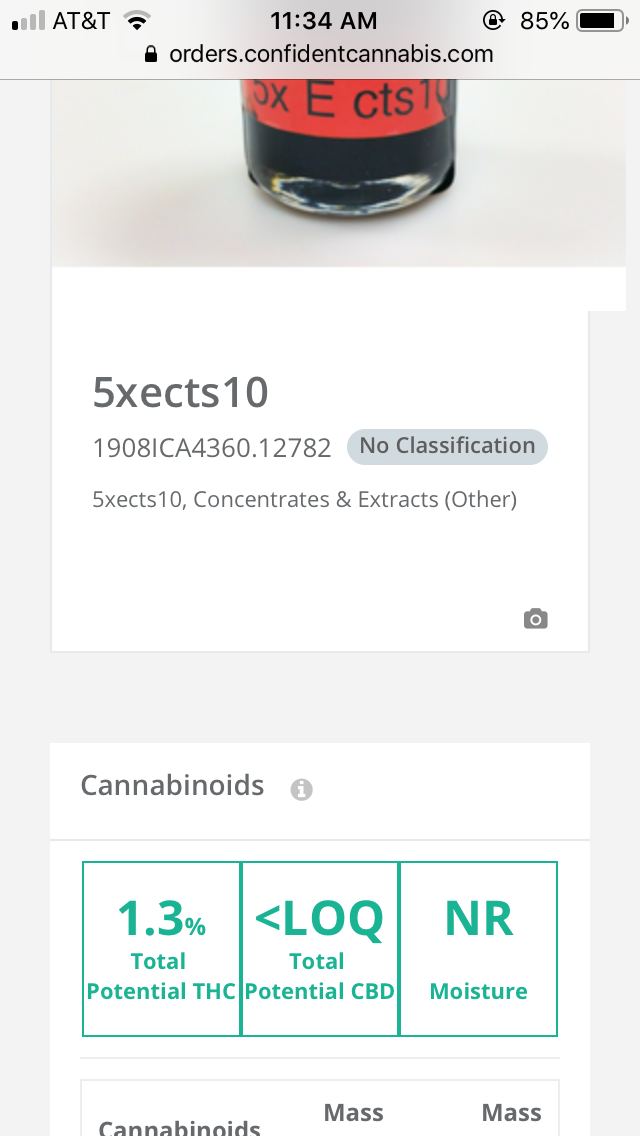The image size is (640, 1136).
Task: Select the NR Moisture box
Action: (478, 948)
